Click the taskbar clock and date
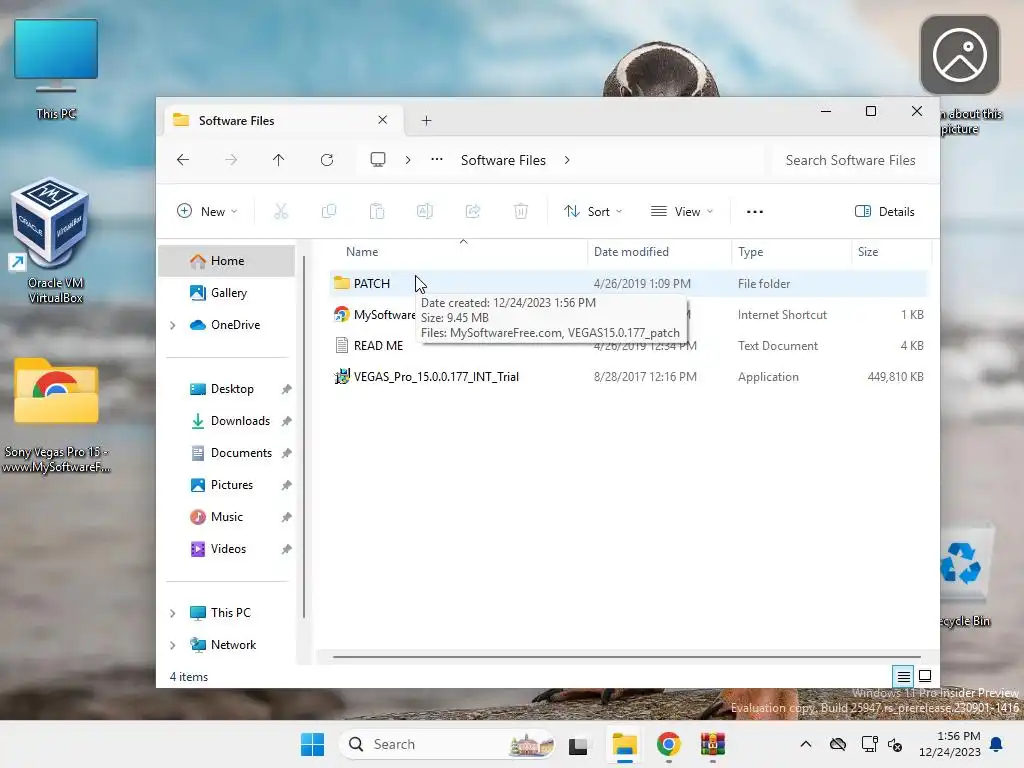 tap(950, 744)
